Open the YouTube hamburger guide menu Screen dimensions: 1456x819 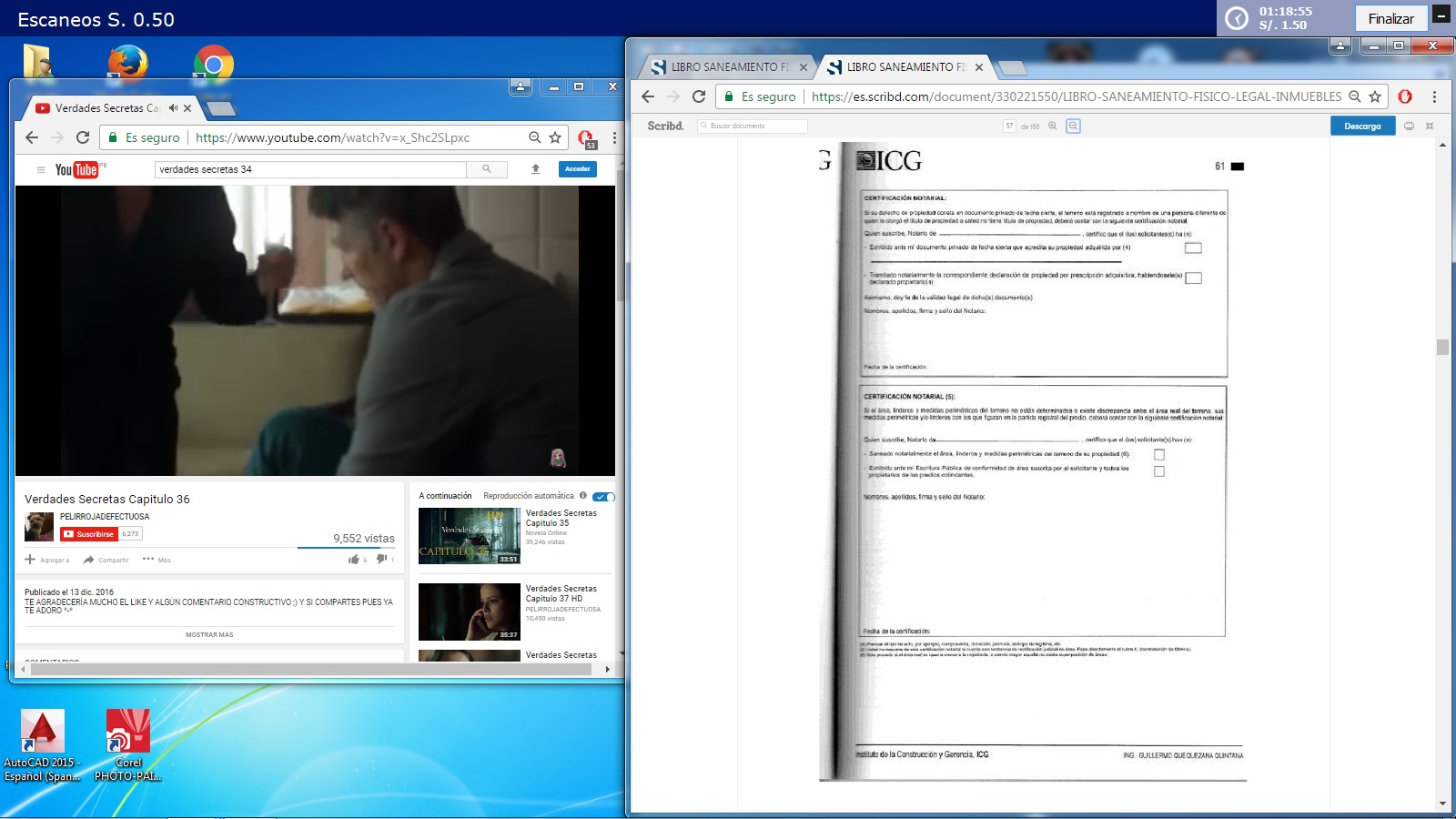pos(40,169)
